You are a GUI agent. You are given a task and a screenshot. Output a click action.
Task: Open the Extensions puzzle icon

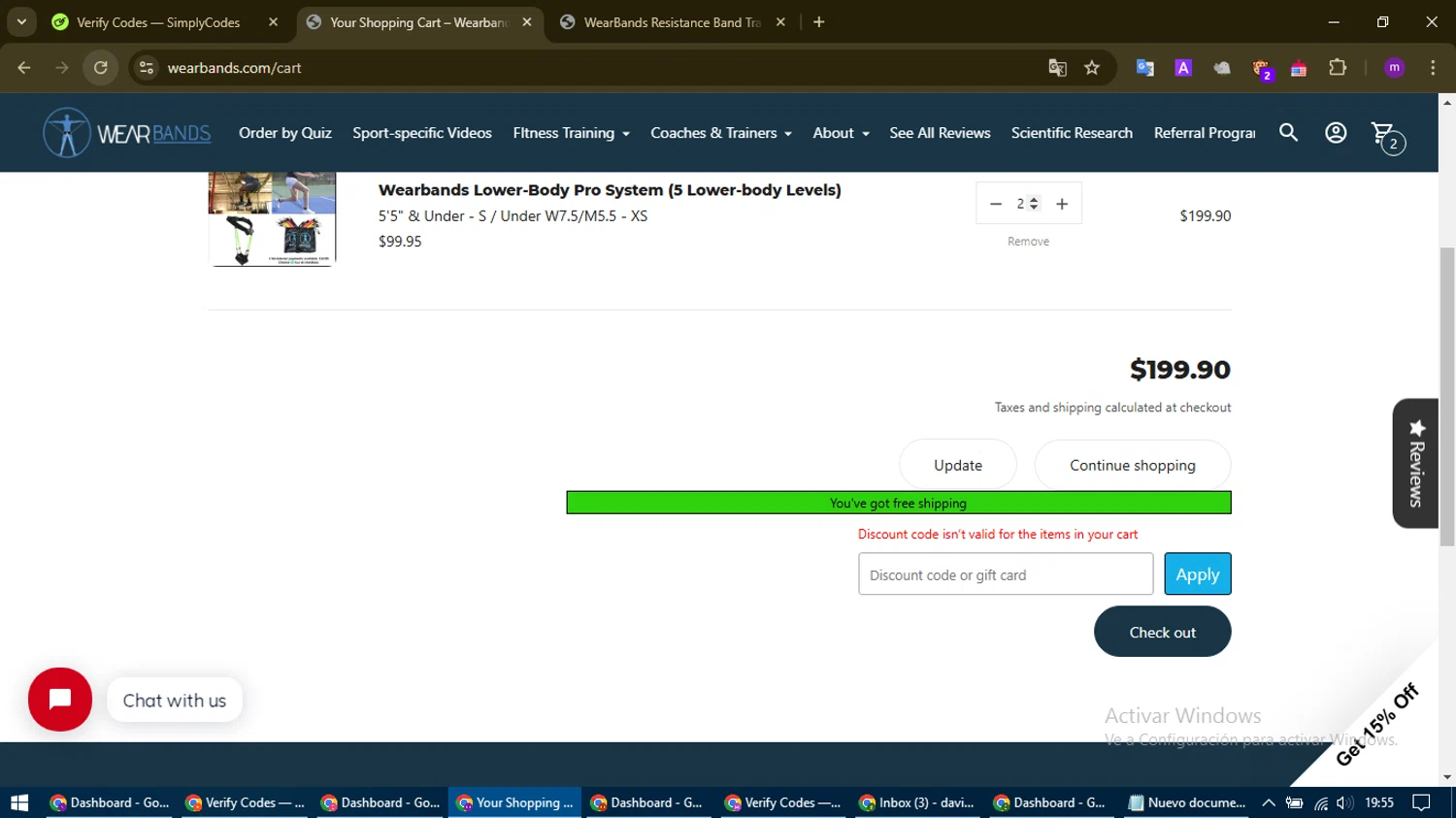1338,68
